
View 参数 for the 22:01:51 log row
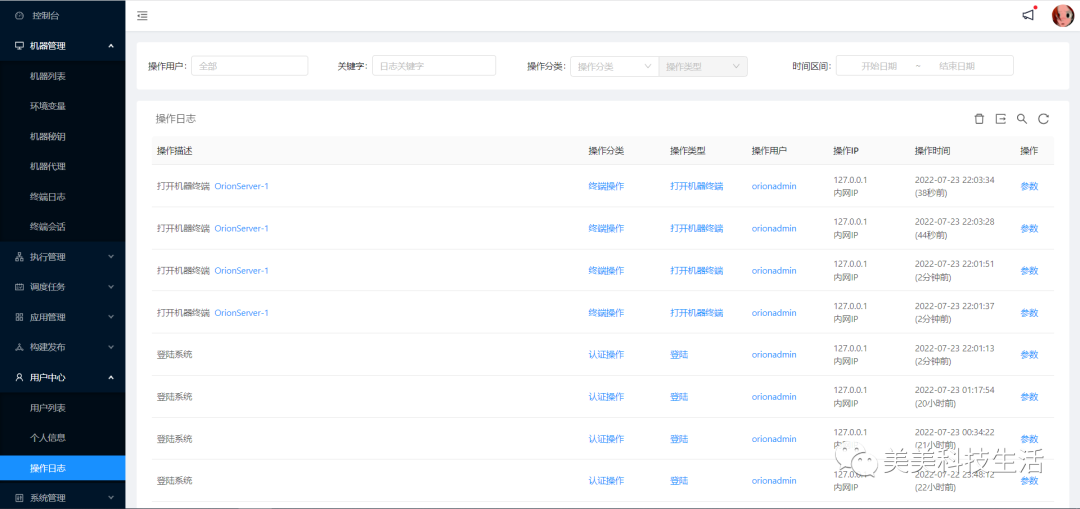tap(1029, 271)
